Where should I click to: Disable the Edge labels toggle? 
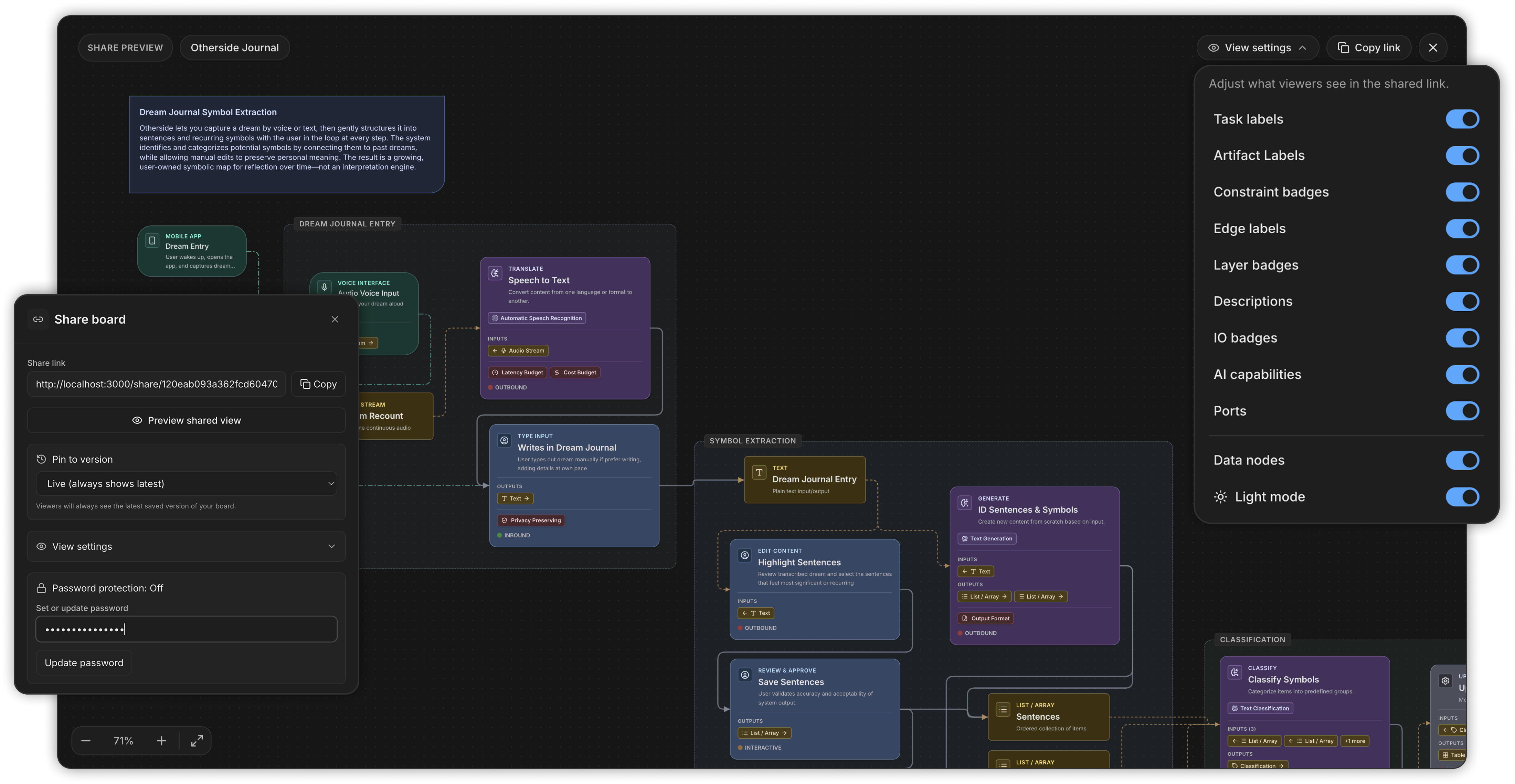[1463, 229]
